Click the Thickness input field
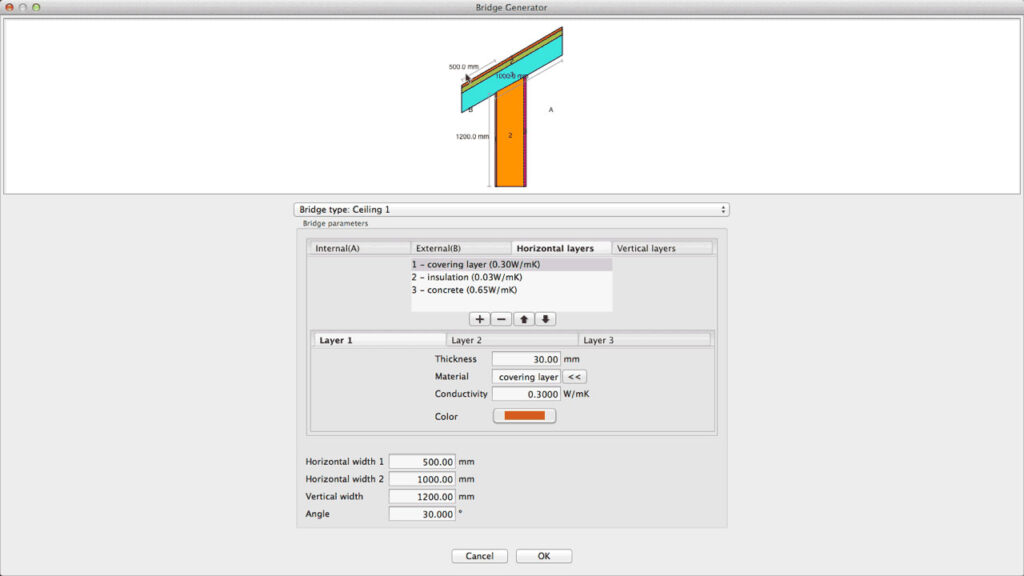This screenshot has width=1024, height=576. pyautogui.click(x=525, y=359)
